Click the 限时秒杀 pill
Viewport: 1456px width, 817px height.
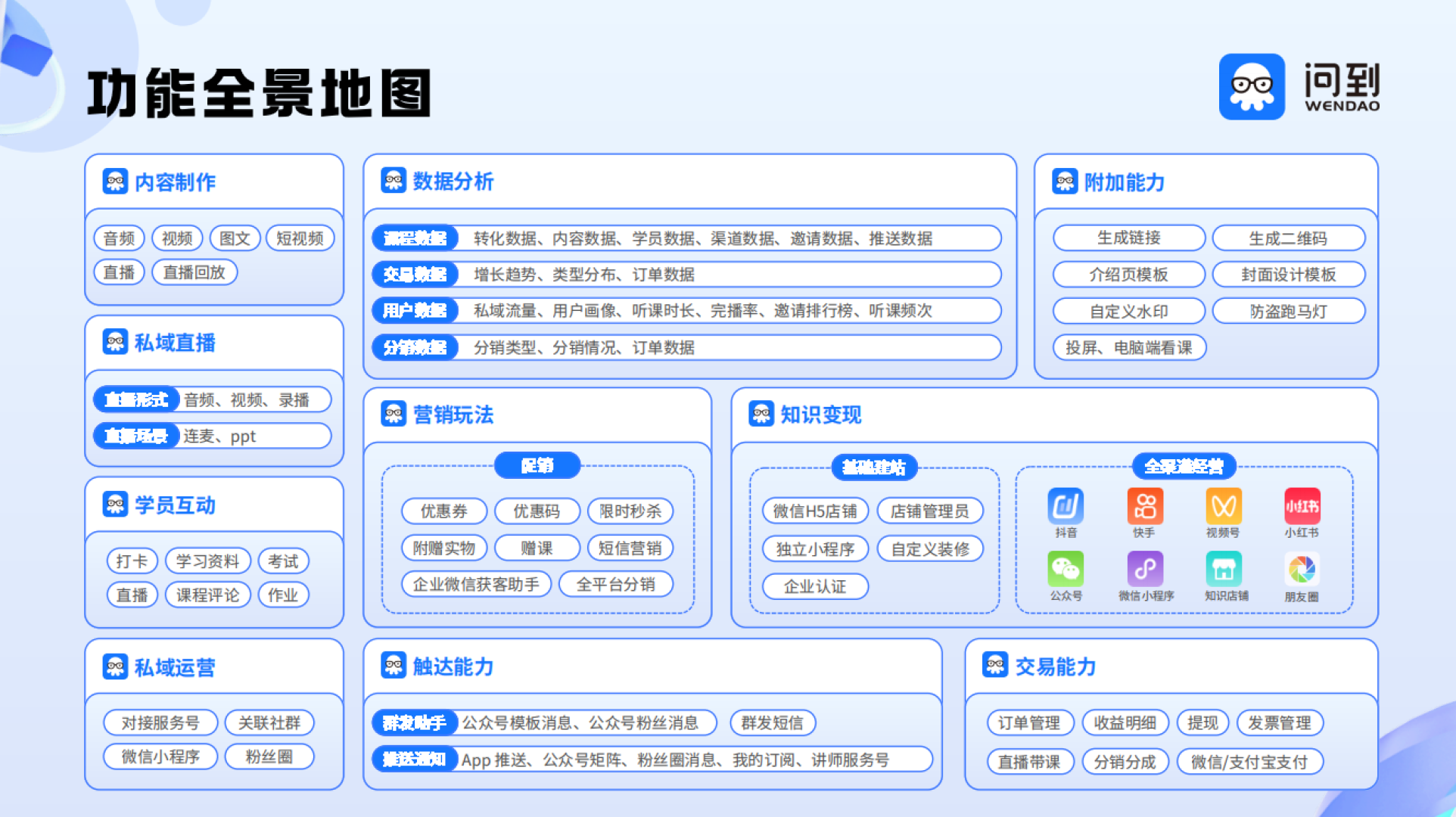(630, 511)
